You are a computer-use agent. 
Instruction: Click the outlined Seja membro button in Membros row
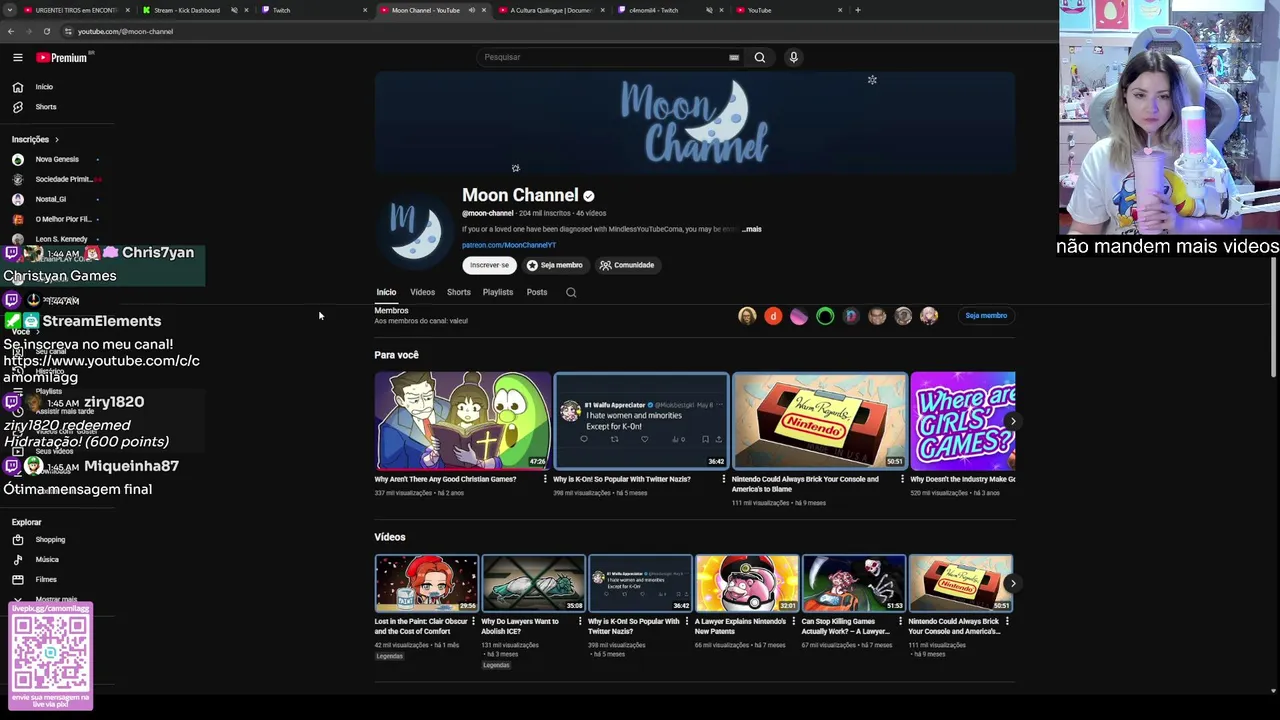pyautogui.click(x=986, y=316)
